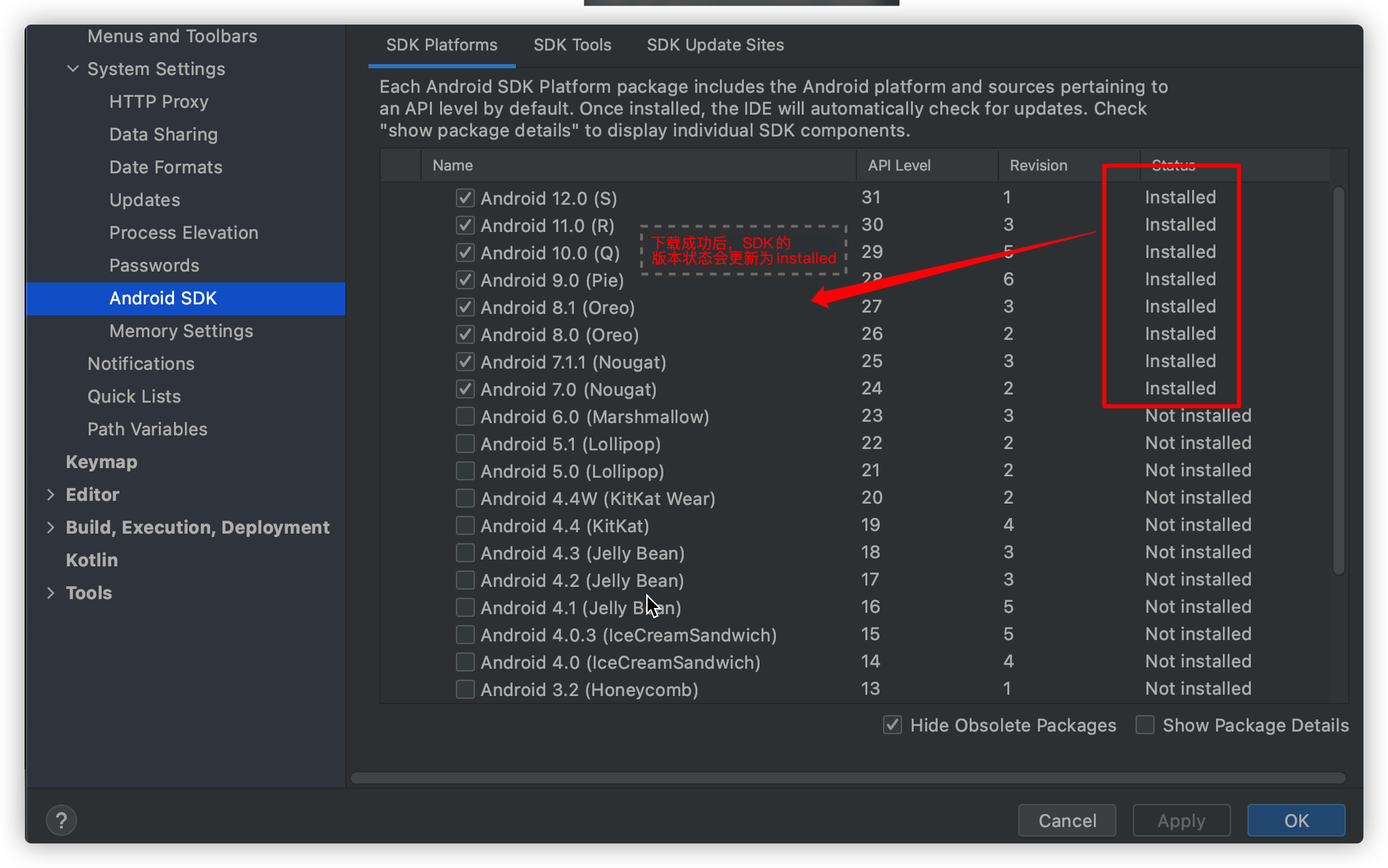Check Android 6.0 (Marshmallow) checkbox
Image resolution: width=1388 pixels, height=868 pixels.
(465, 416)
